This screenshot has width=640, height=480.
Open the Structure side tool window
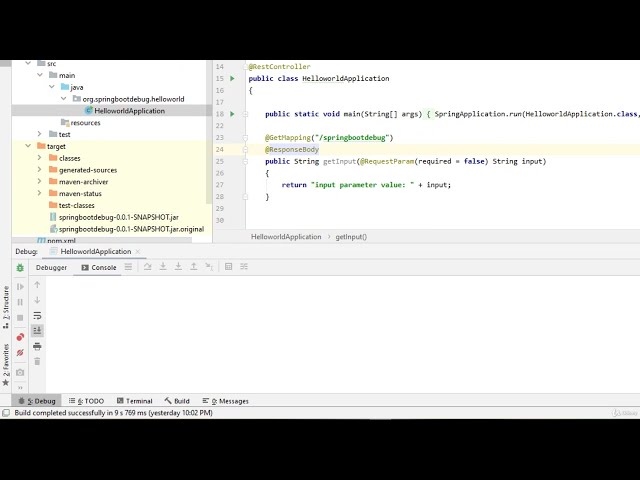pos(6,307)
